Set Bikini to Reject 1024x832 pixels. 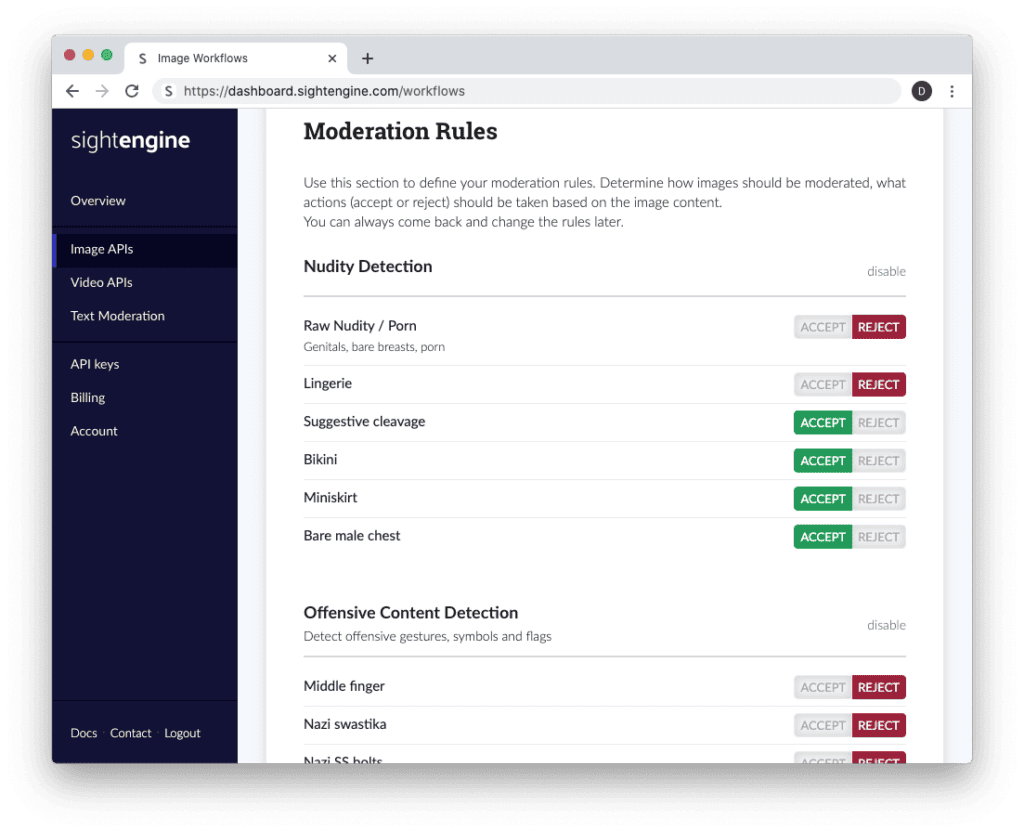pyautogui.click(x=878, y=461)
